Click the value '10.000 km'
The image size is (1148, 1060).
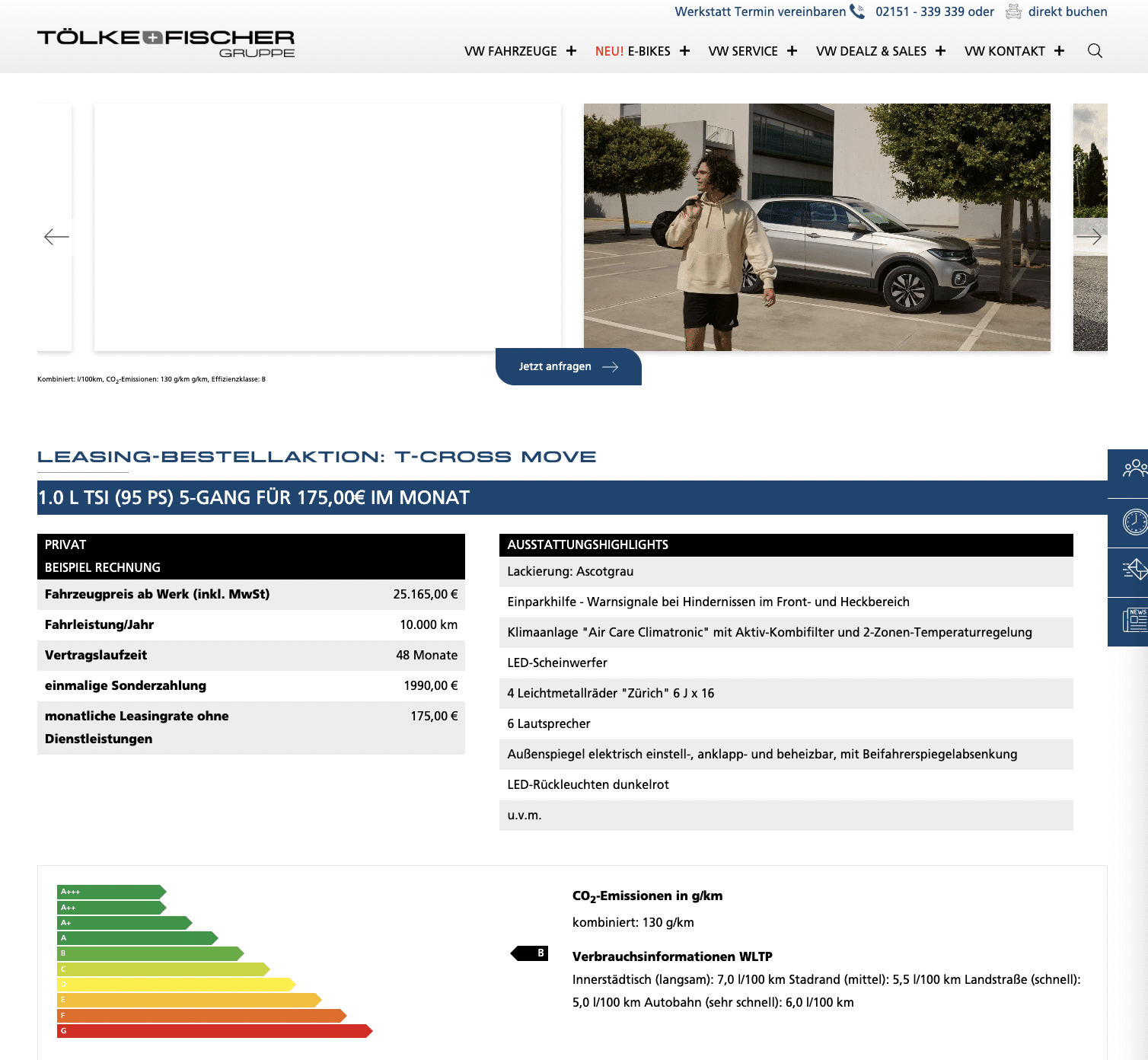(429, 624)
